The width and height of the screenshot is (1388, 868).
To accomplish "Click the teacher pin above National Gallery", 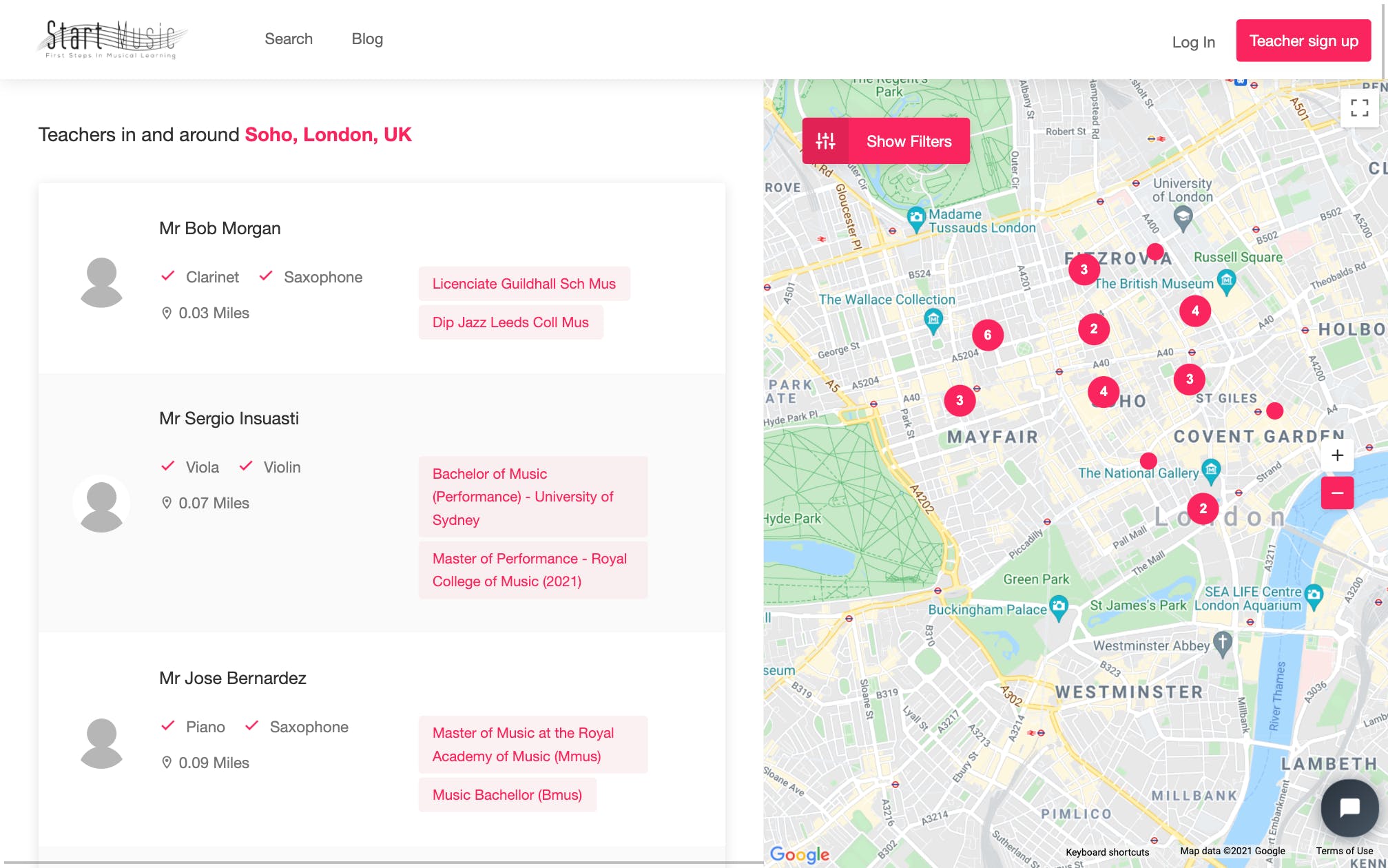I will click(x=1148, y=460).
